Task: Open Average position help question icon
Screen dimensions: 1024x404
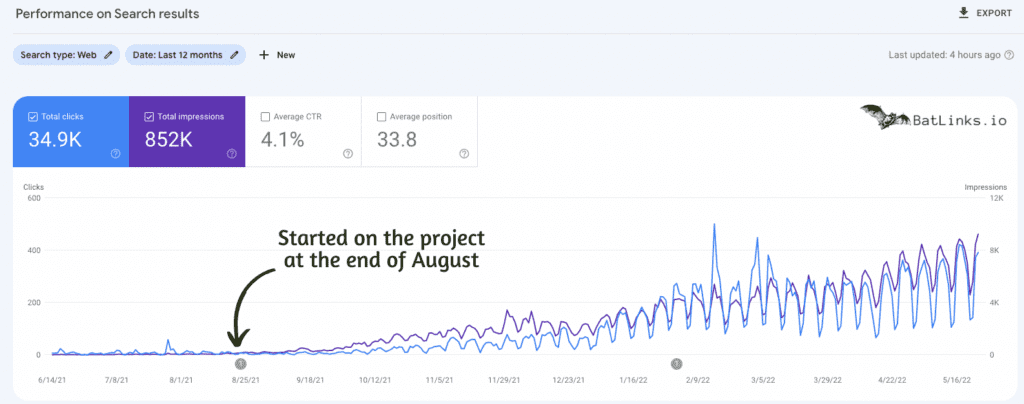Action: click(464, 154)
